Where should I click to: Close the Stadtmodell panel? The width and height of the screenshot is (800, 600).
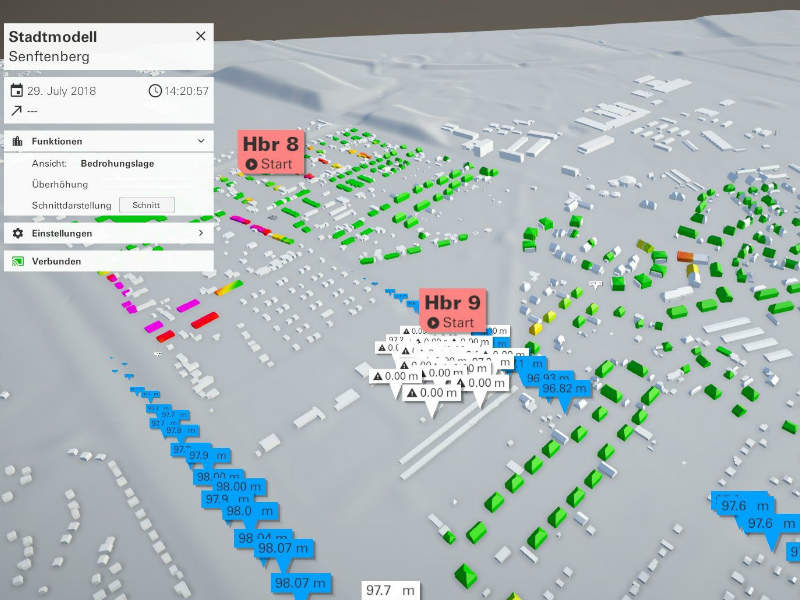[200, 36]
